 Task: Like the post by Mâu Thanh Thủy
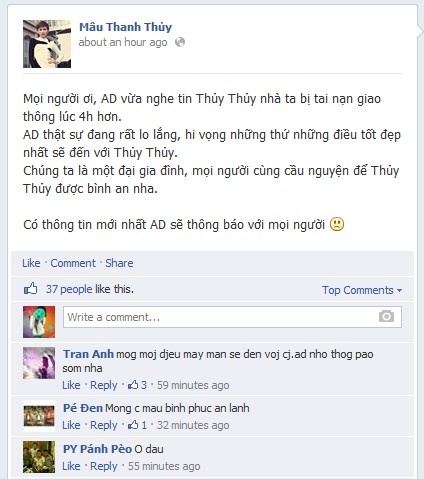click(x=31, y=263)
